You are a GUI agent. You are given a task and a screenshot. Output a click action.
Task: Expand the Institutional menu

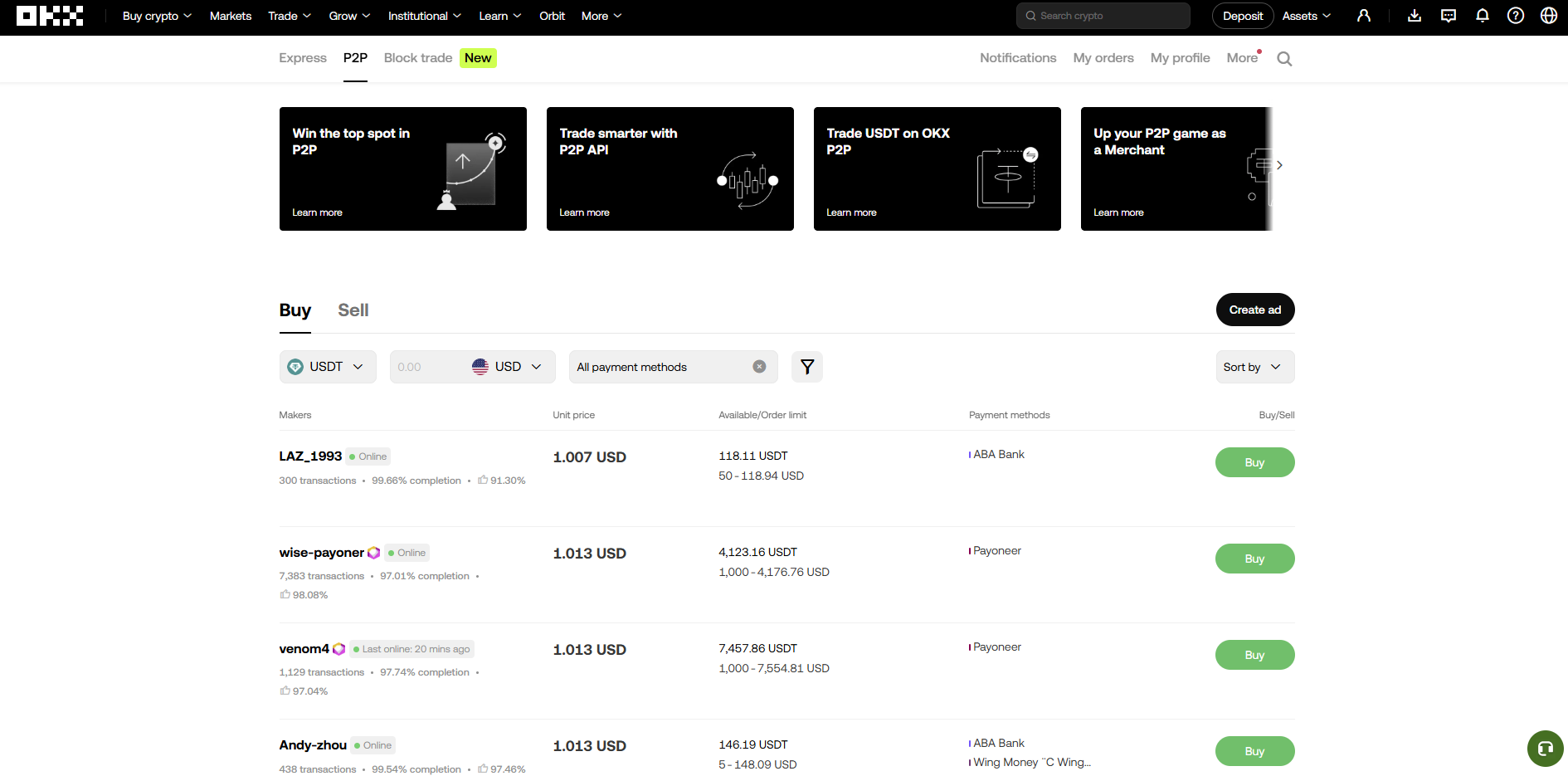coord(424,16)
